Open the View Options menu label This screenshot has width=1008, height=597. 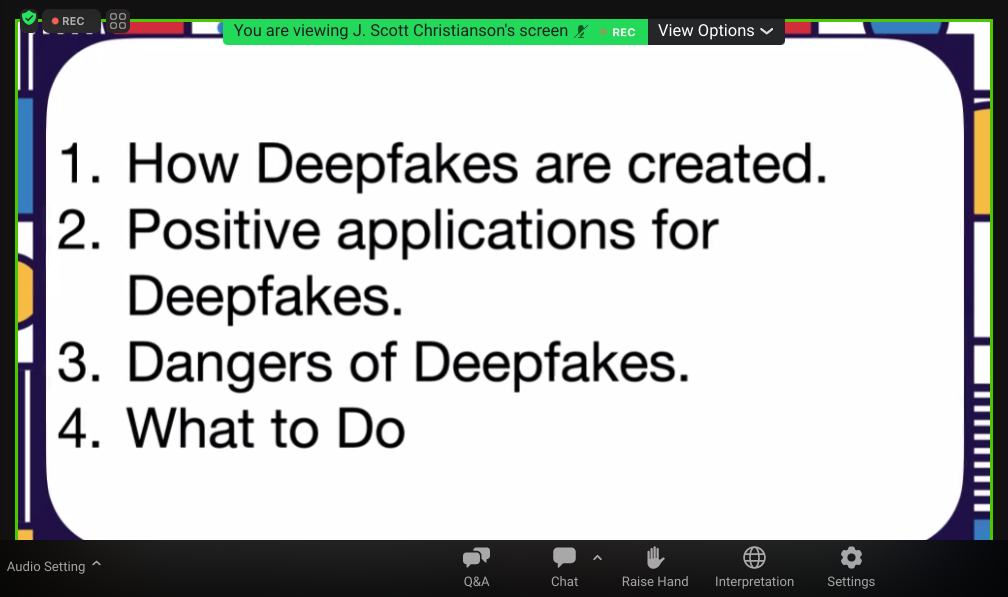[705, 31]
